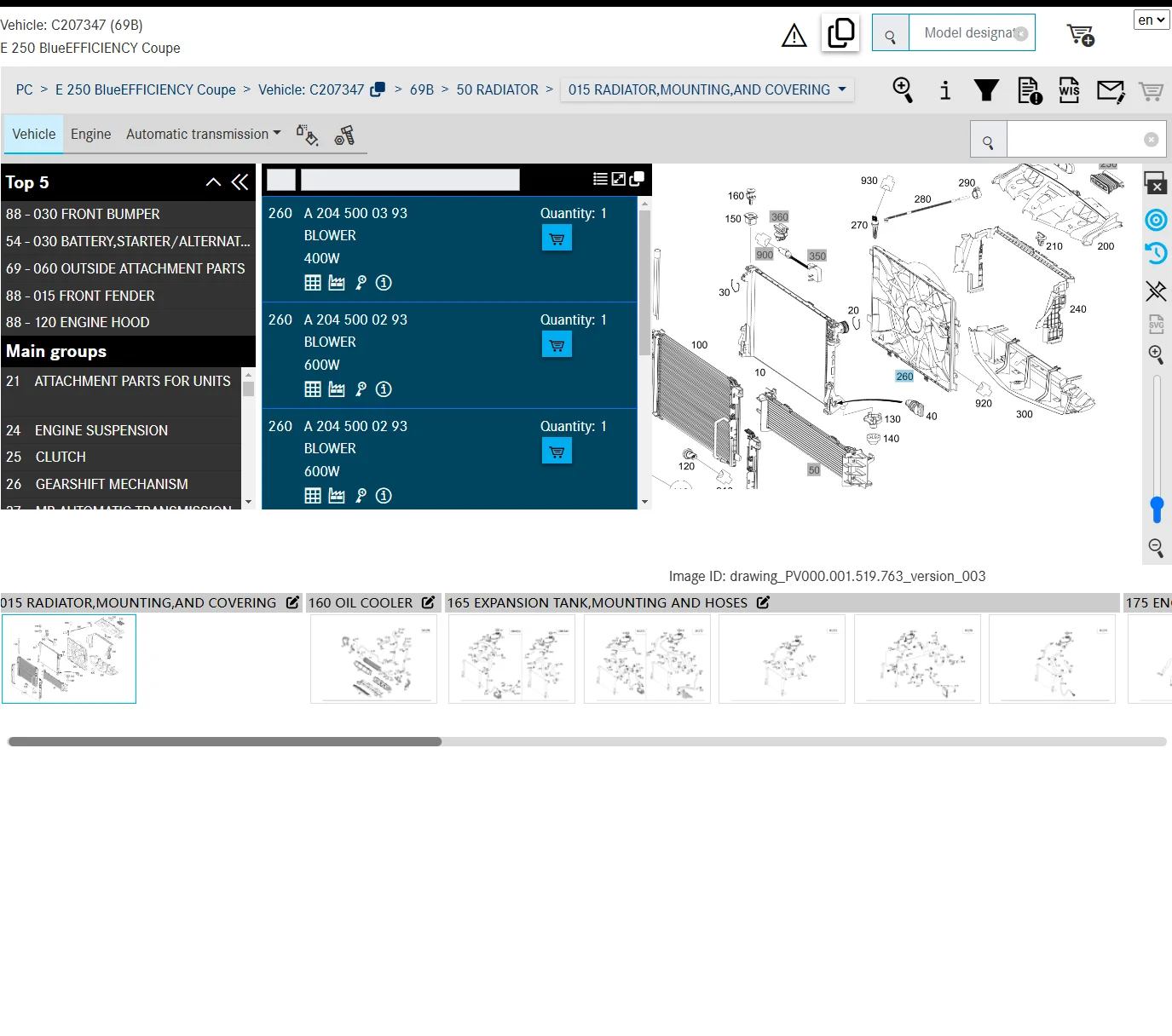
Task: Zoom in the drawing with the plus magnifier
Action: click(x=1156, y=354)
